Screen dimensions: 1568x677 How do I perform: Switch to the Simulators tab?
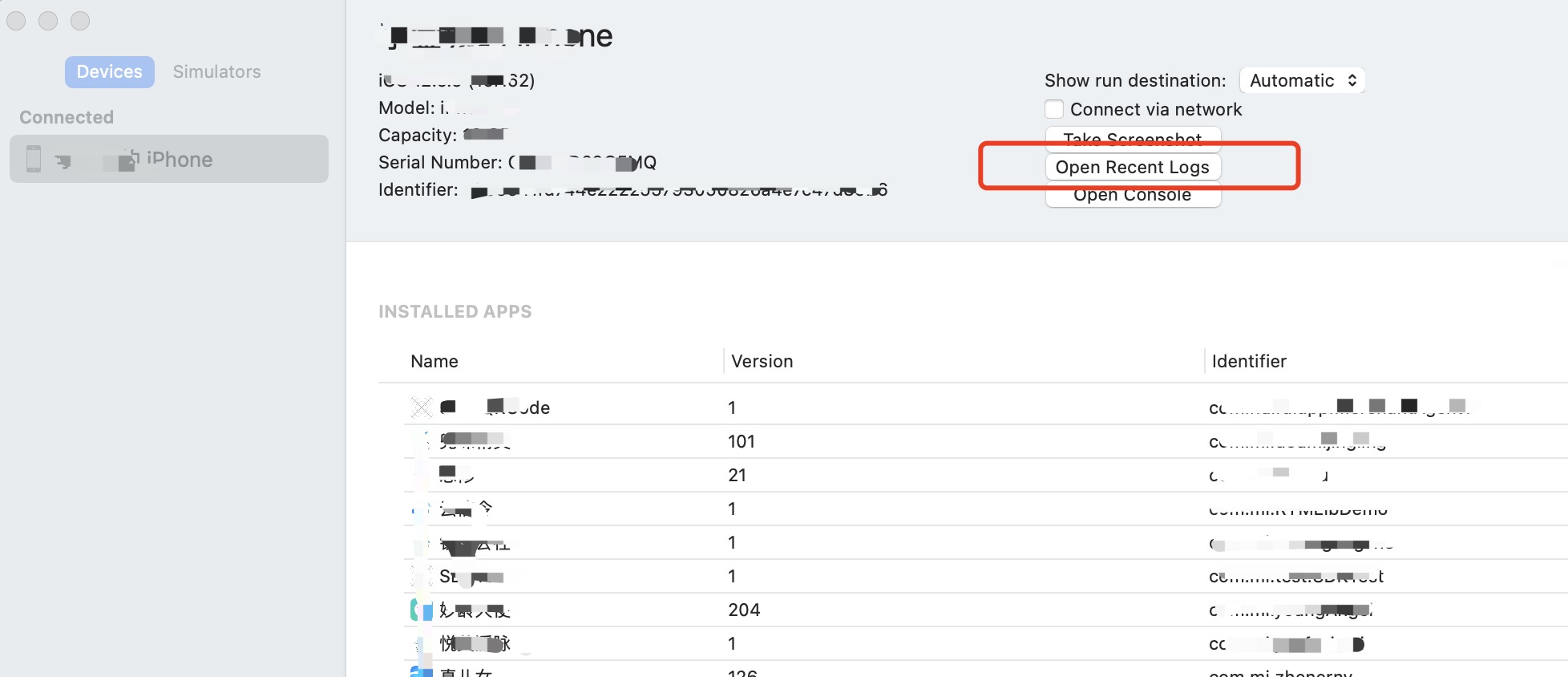(217, 72)
